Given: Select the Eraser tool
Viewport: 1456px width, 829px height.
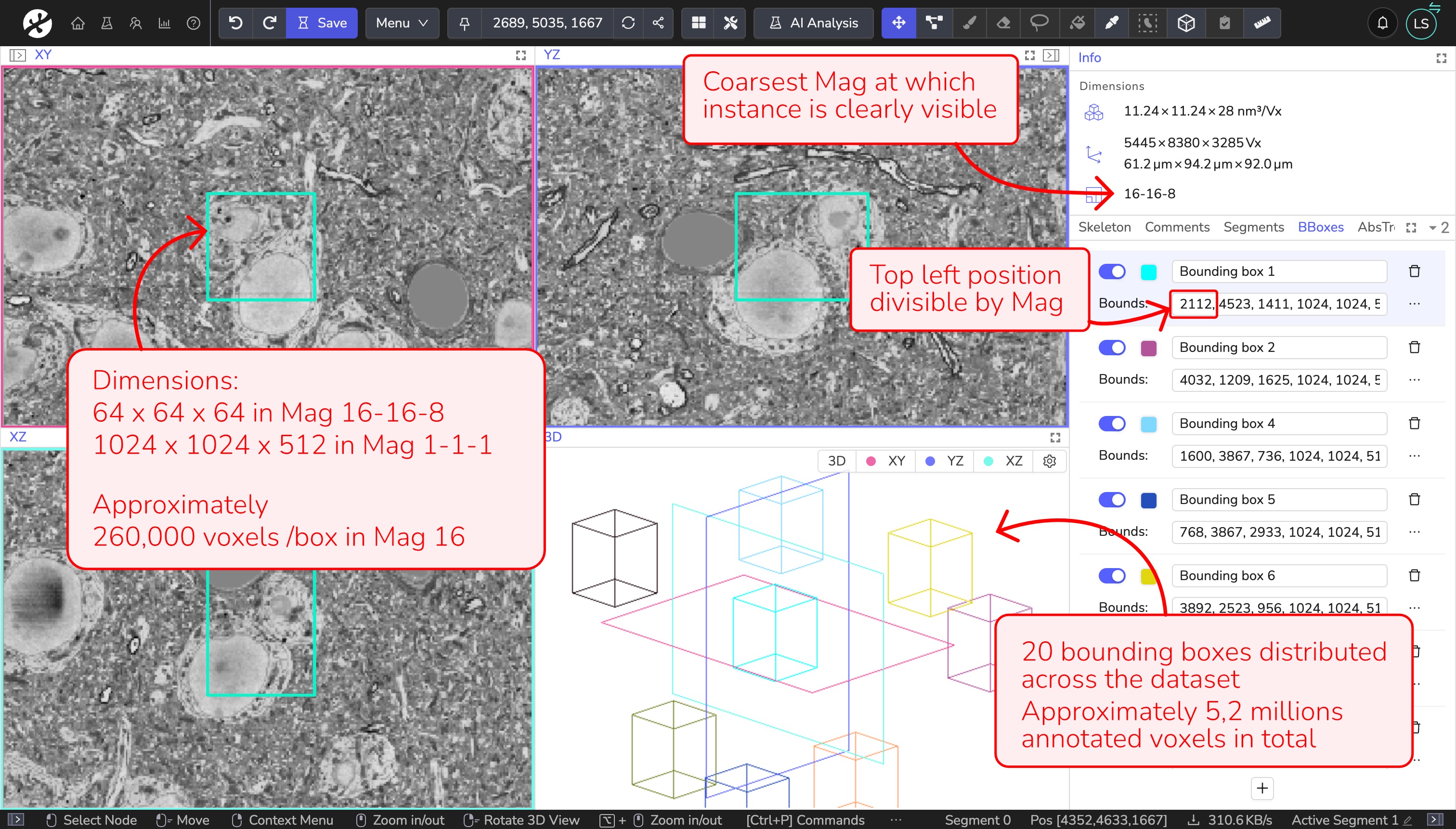Looking at the screenshot, I should [x=1003, y=23].
